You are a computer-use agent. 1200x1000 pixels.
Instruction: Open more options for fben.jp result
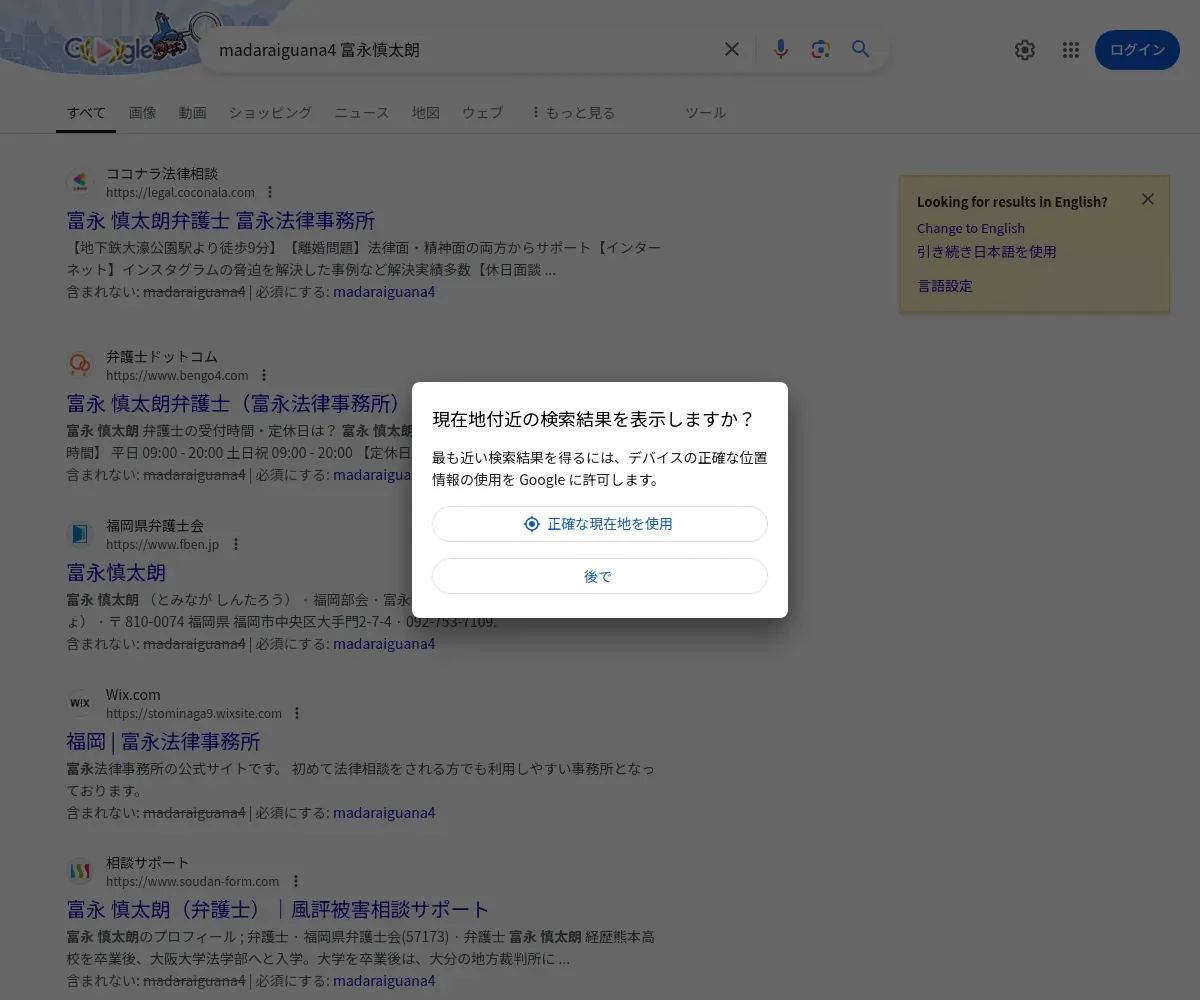235,544
